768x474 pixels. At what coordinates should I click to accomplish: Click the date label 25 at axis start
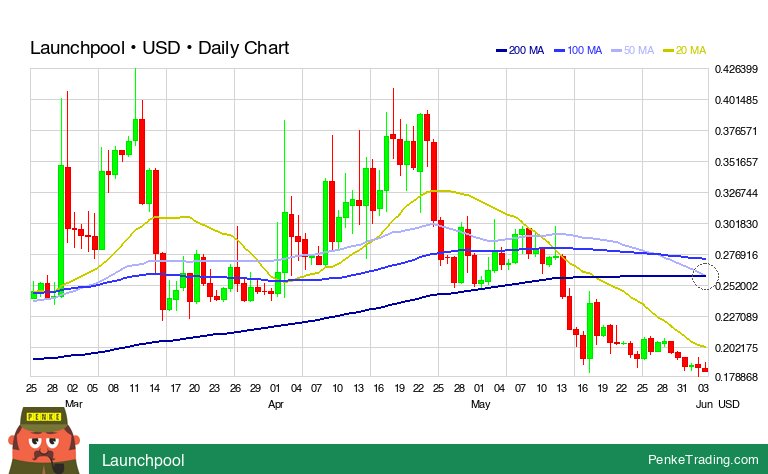tap(31, 388)
